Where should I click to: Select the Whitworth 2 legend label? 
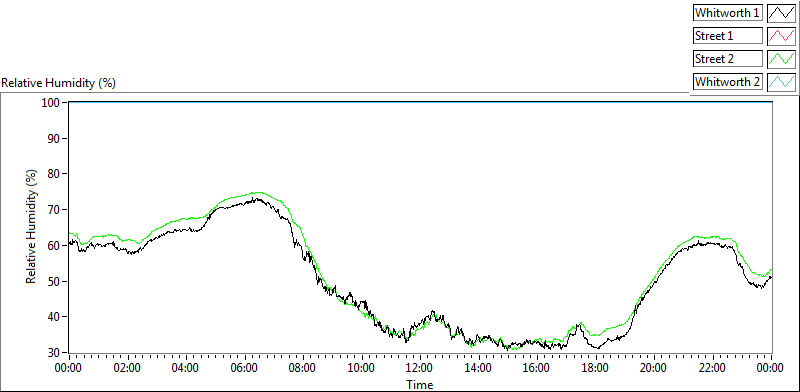728,82
